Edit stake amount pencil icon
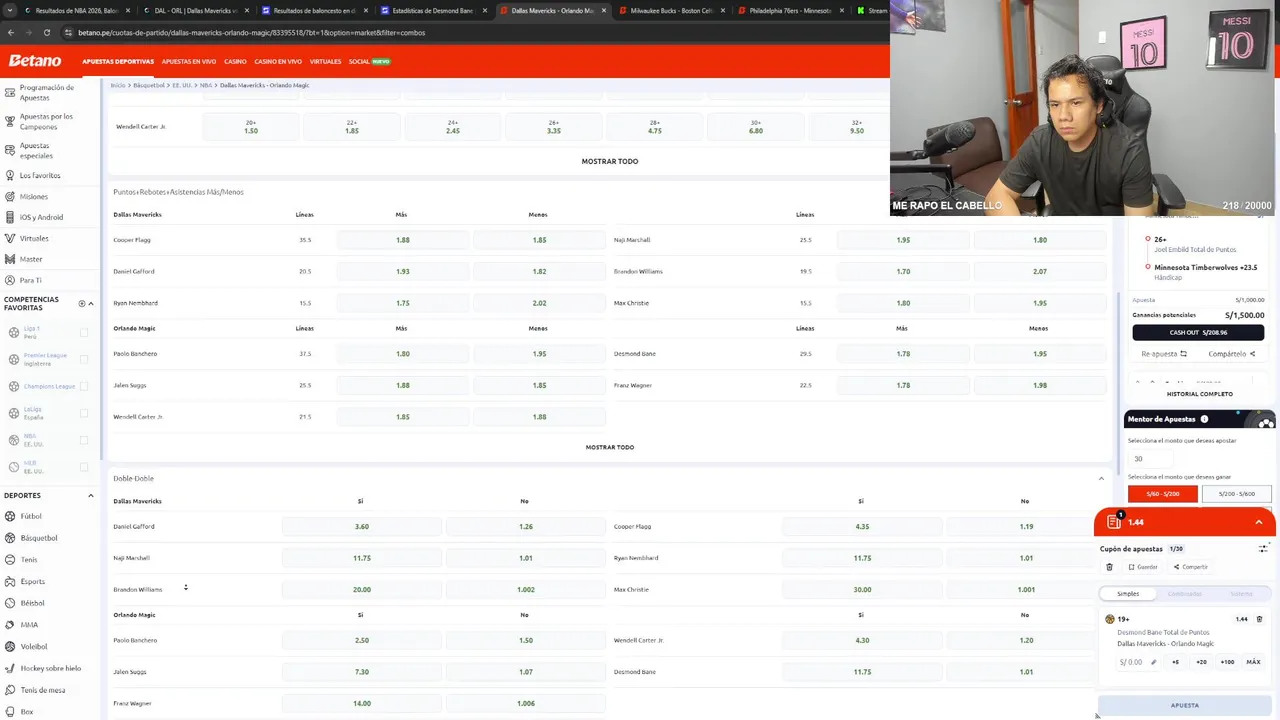This screenshot has height=720, width=1280. coord(1153,662)
